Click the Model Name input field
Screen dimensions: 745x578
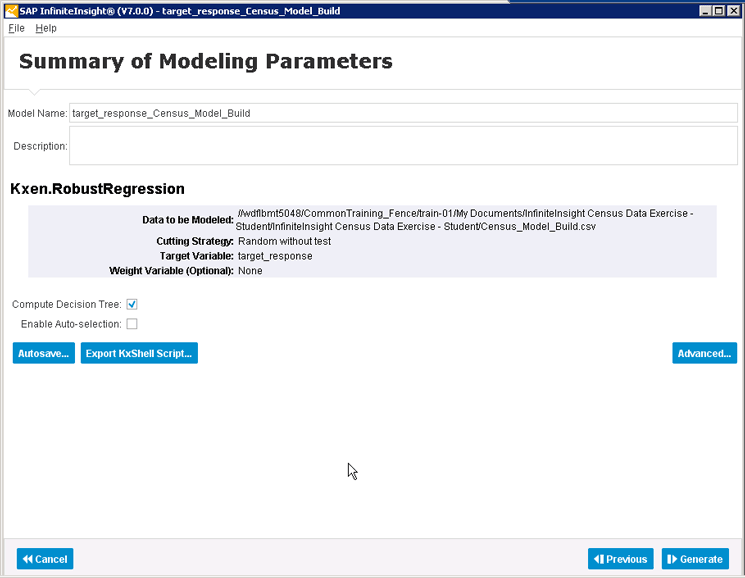403,113
